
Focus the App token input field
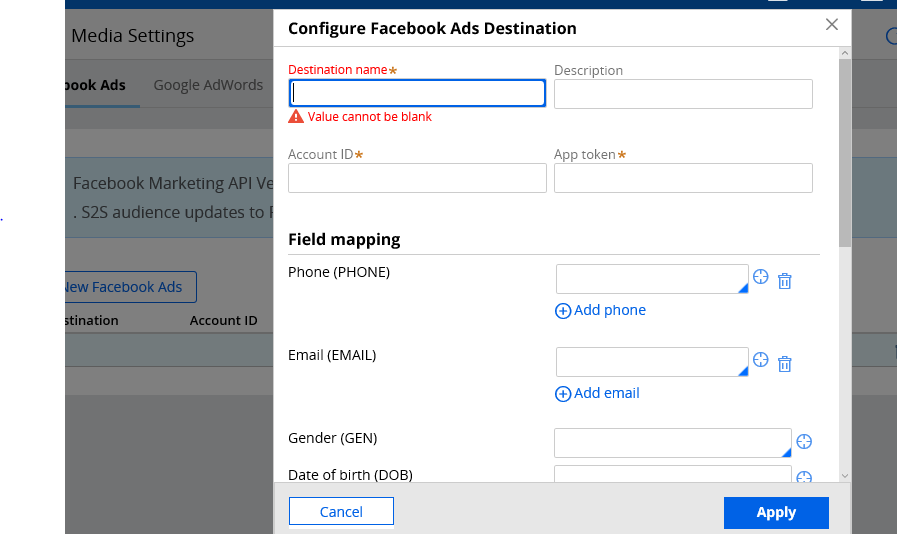pos(683,178)
